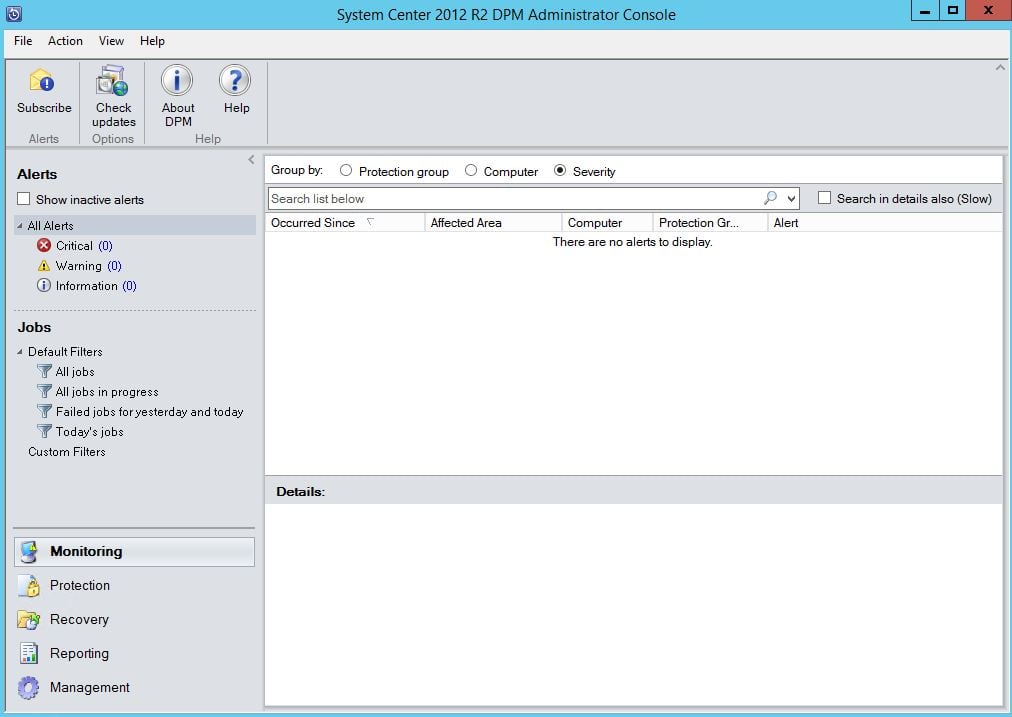This screenshot has width=1012, height=717.
Task: Click the All jobs in progress filter icon
Action: pyautogui.click(x=45, y=391)
